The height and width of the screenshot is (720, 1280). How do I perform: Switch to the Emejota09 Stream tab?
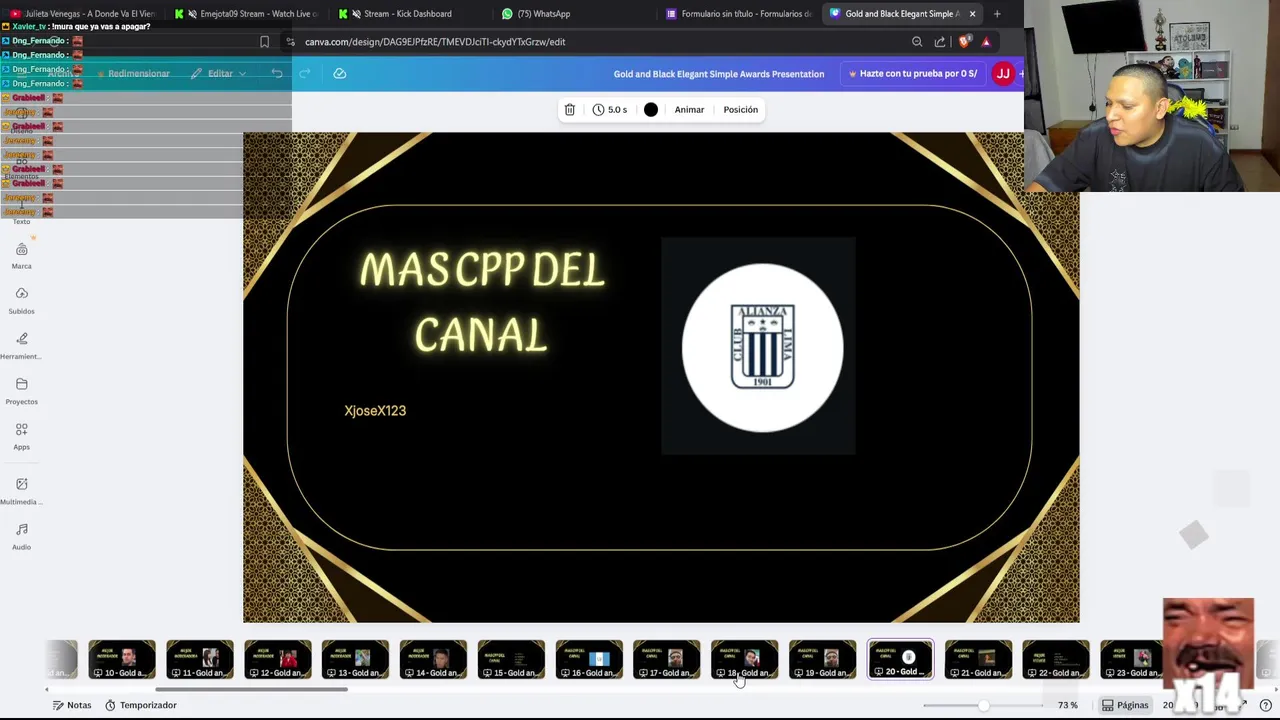tap(245, 14)
